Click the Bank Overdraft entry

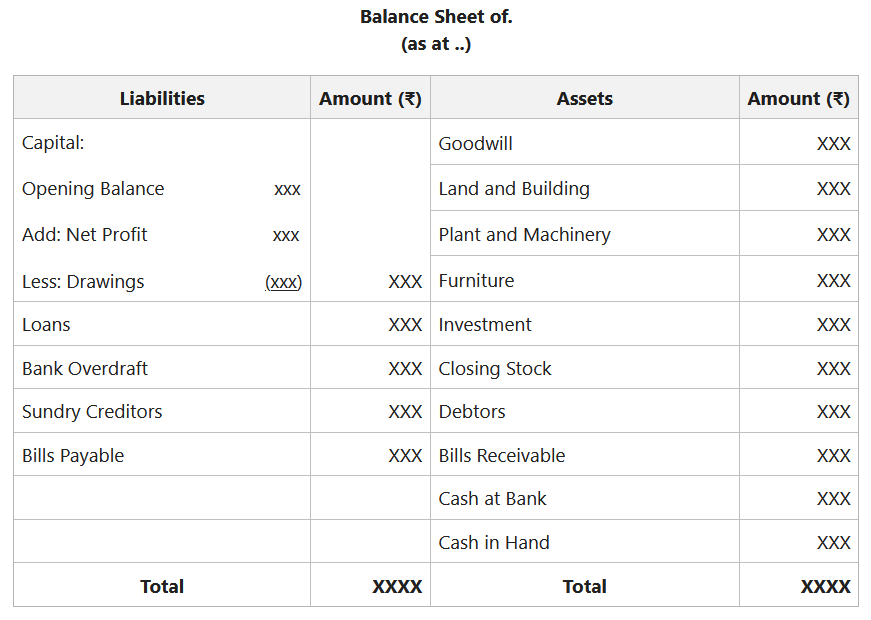click(82, 367)
